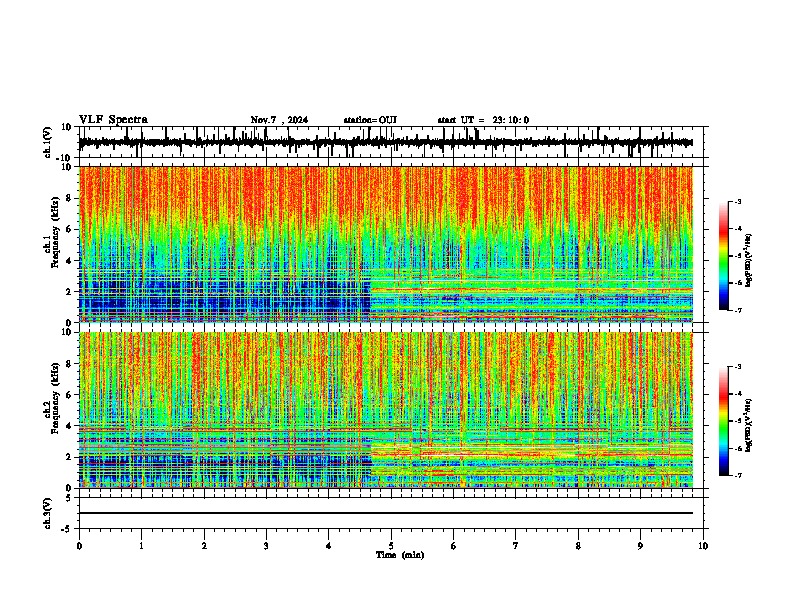The height and width of the screenshot is (612, 792).
Task: Click the '-7' label on ch.2 color bar
Action: 738,475
